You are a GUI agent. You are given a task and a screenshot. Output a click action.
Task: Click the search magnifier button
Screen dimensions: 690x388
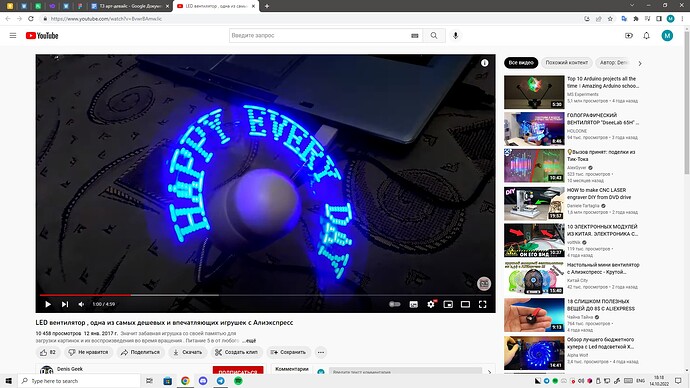pyautogui.click(x=434, y=36)
